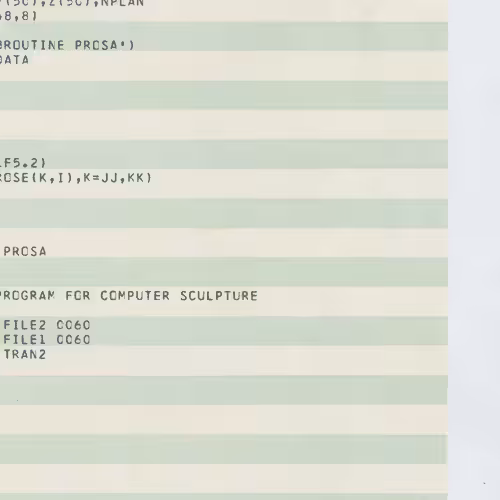Select the DATA text line

(14, 60)
